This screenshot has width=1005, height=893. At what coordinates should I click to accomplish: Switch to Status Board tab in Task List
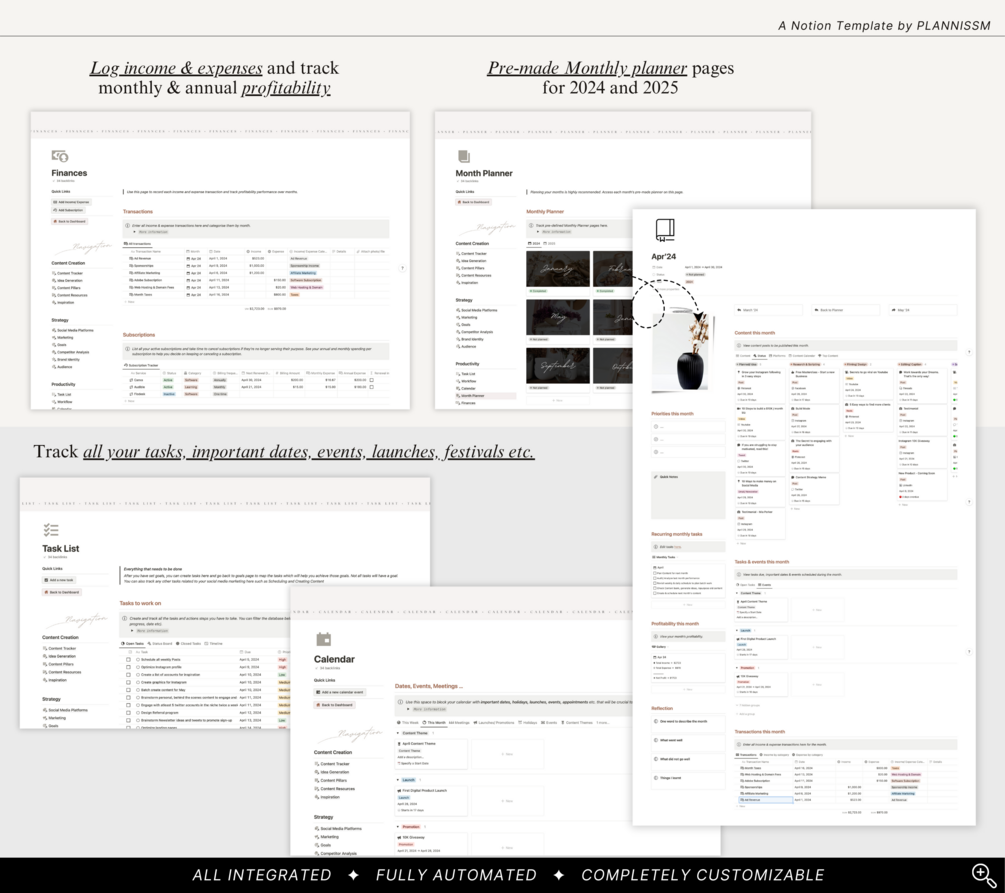pyautogui.click(x=160, y=644)
